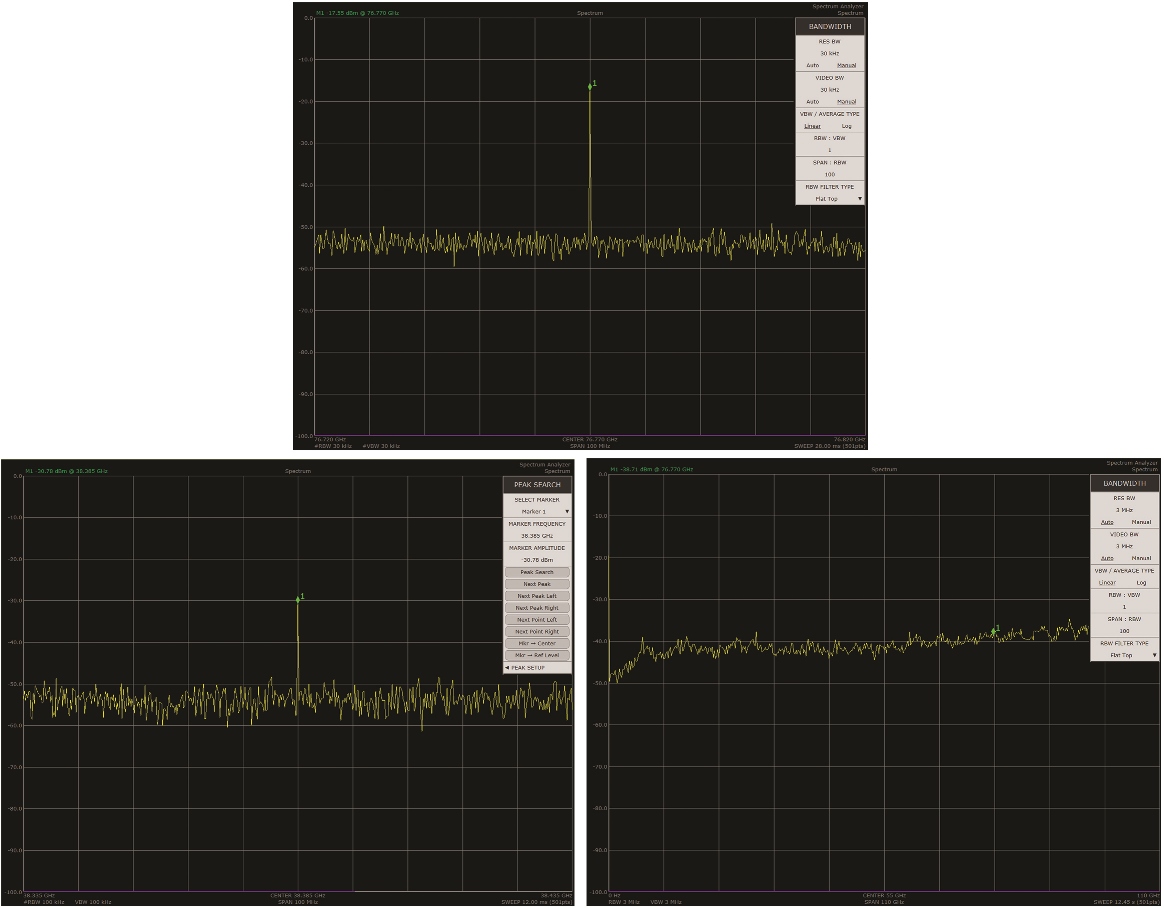The height and width of the screenshot is (908, 1164).
Task: Click marker 1 diamond on the 76.770 GHz peak
Action: tap(590, 86)
